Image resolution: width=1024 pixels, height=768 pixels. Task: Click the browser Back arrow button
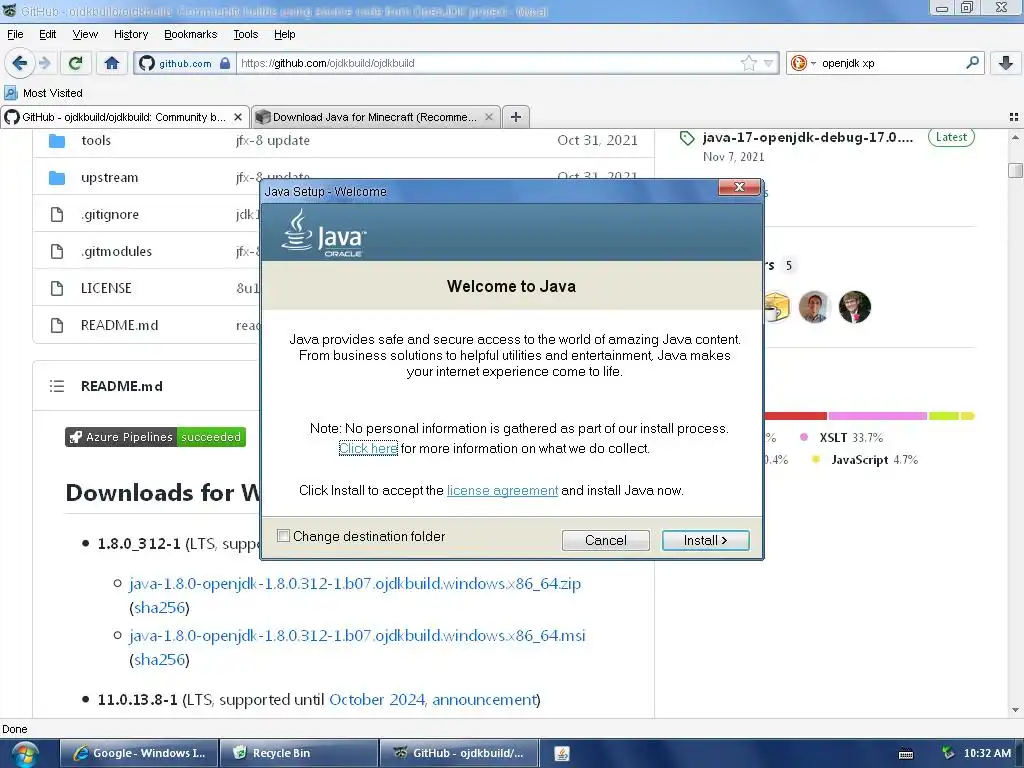(19, 63)
